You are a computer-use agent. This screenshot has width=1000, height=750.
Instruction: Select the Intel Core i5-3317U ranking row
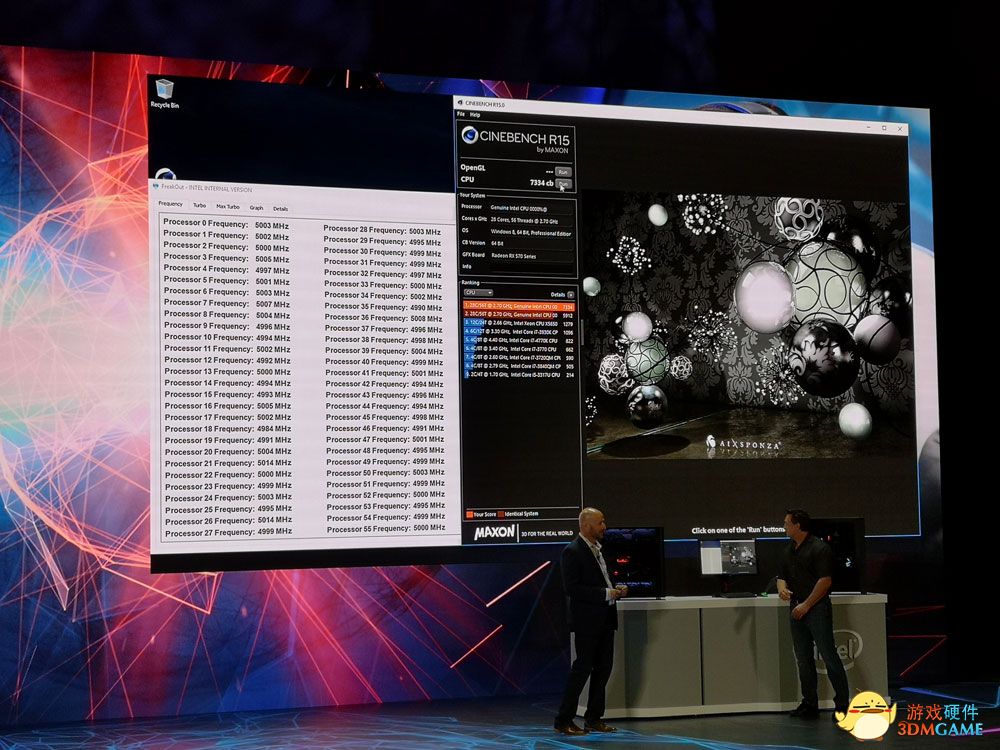[518, 375]
